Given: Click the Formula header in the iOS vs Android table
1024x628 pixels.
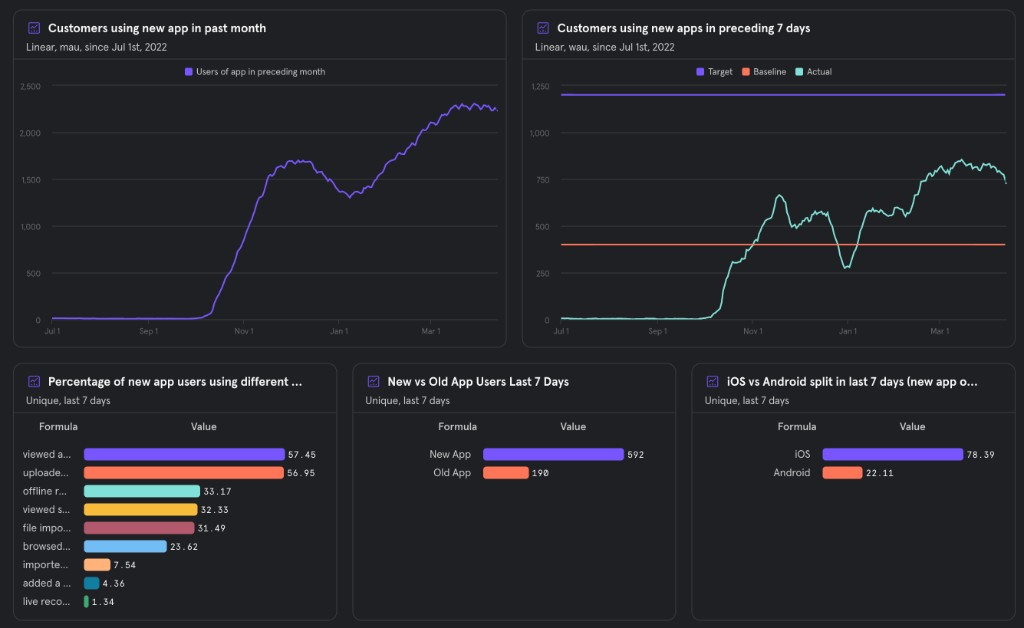Looking at the screenshot, I should coord(797,426).
